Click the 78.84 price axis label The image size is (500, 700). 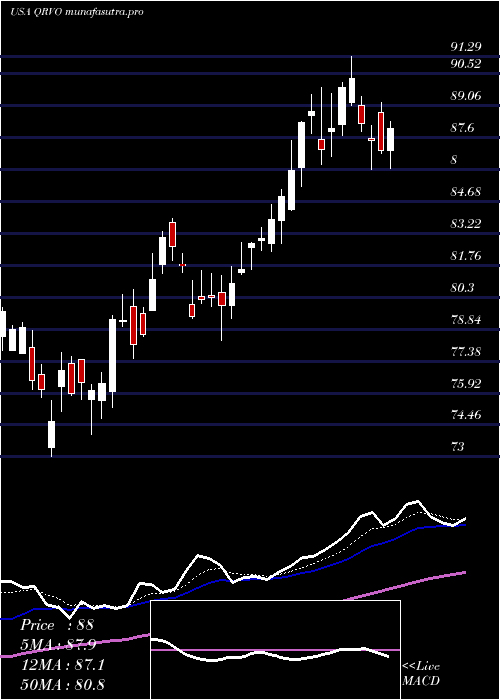click(x=465, y=320)
